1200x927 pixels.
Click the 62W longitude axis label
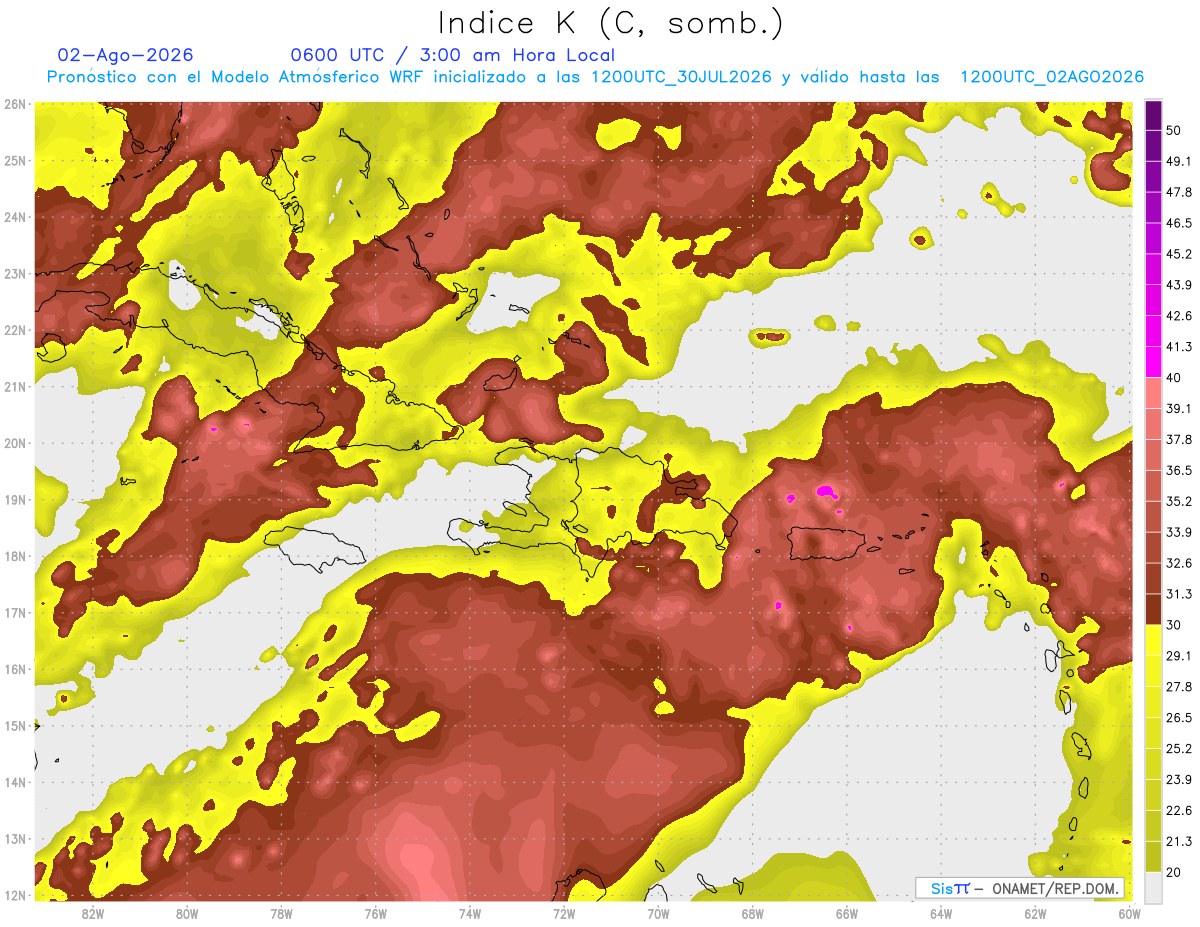[x=1036, y=914]
